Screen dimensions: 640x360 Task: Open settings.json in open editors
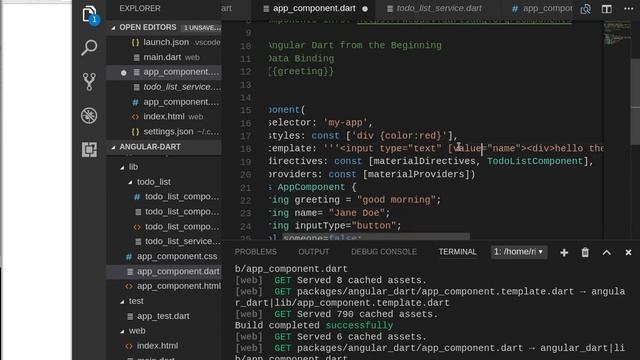click(x=164, y=132)
